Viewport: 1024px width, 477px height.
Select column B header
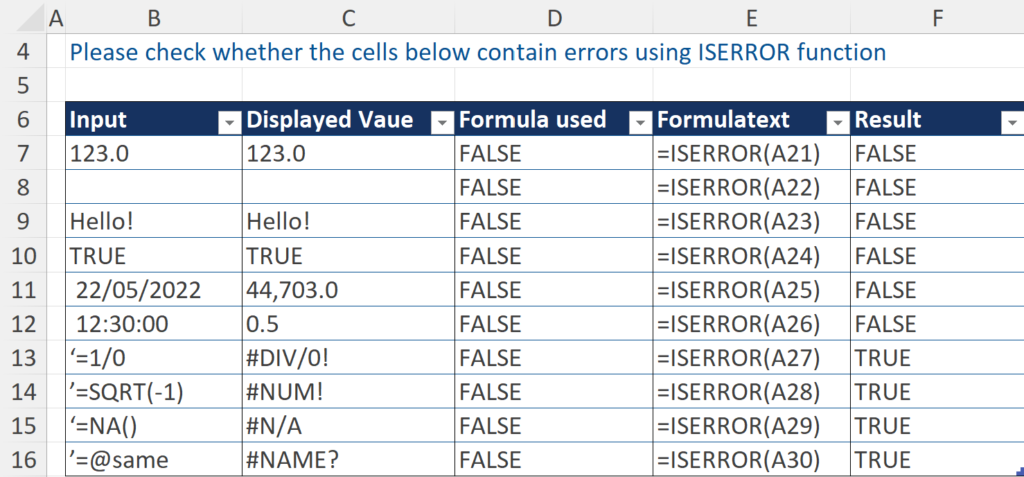(152, 17)
